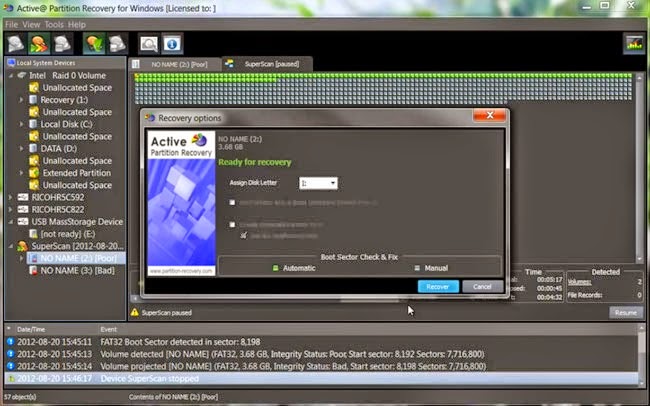Click the event log vertical scrollbar
This screenshot has height=406, width=650.
tap(642, 357)
